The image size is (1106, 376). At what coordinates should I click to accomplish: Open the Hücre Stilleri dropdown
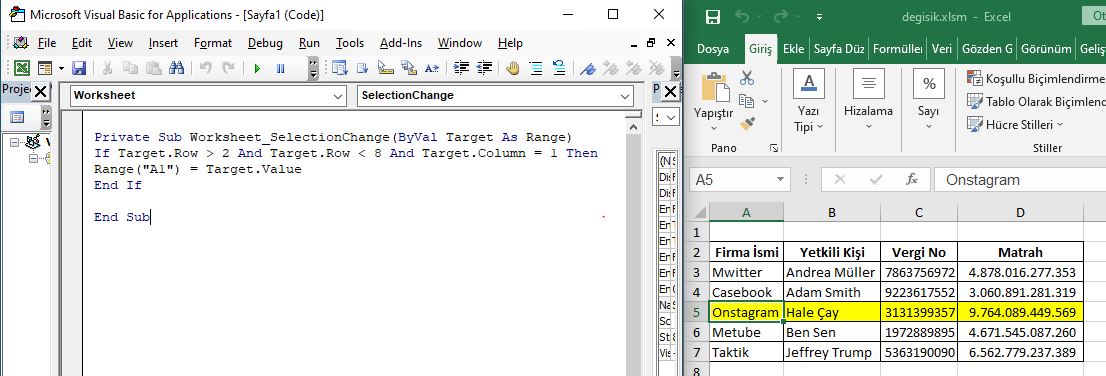(1014, 124)
